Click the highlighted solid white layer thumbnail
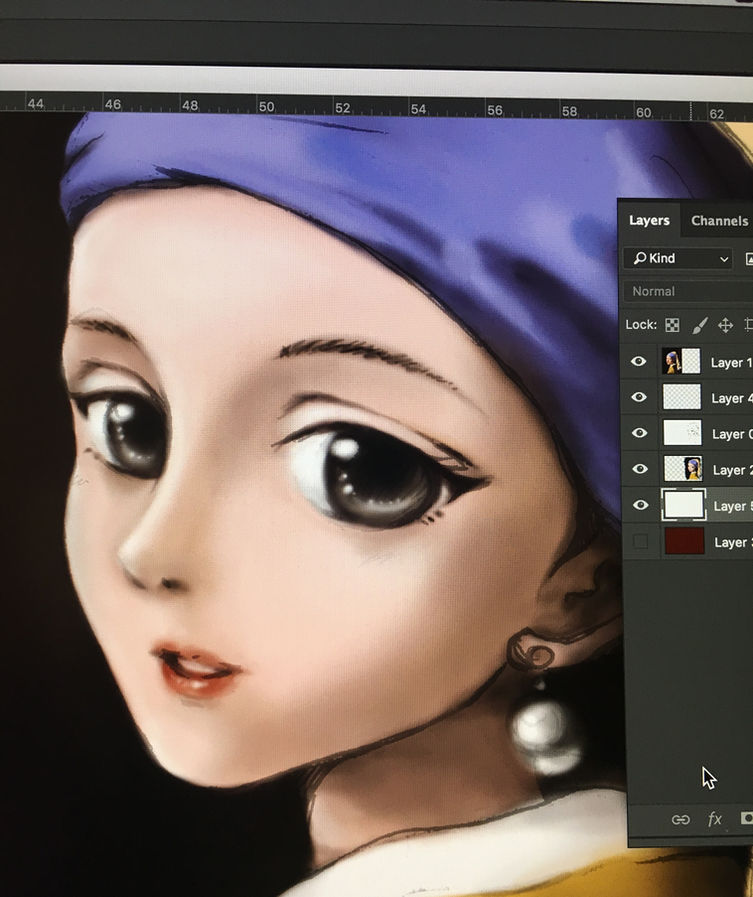 tap(684, 505)
